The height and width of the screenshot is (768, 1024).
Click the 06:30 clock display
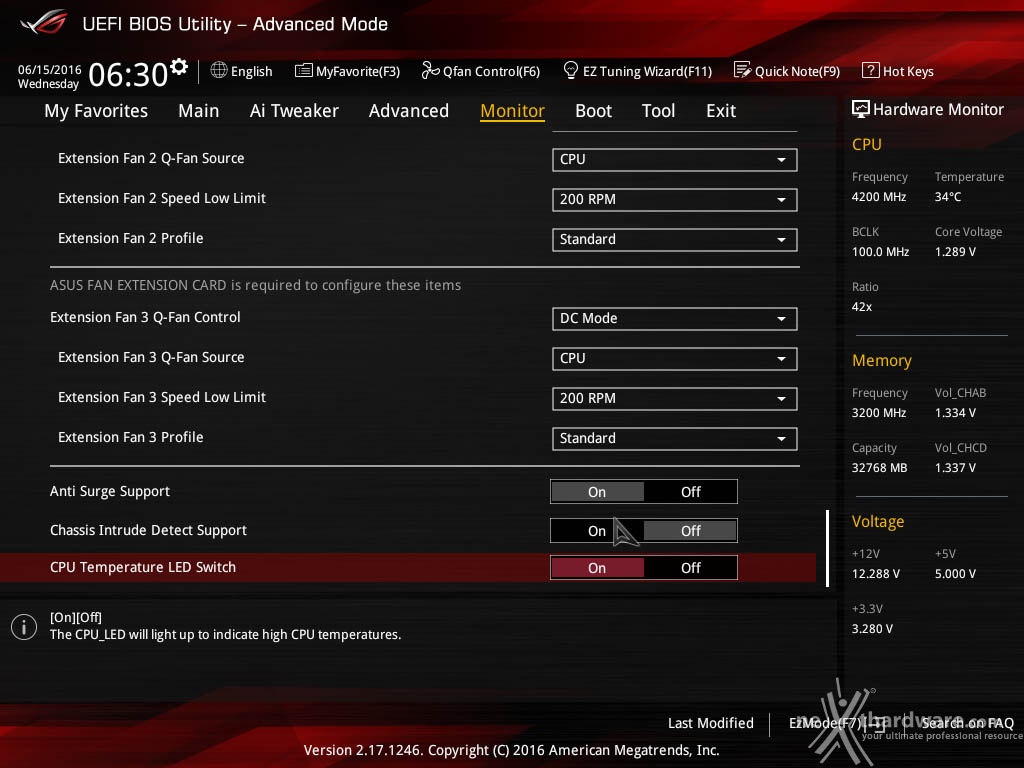pyautogui.click(x=128, y=74)
